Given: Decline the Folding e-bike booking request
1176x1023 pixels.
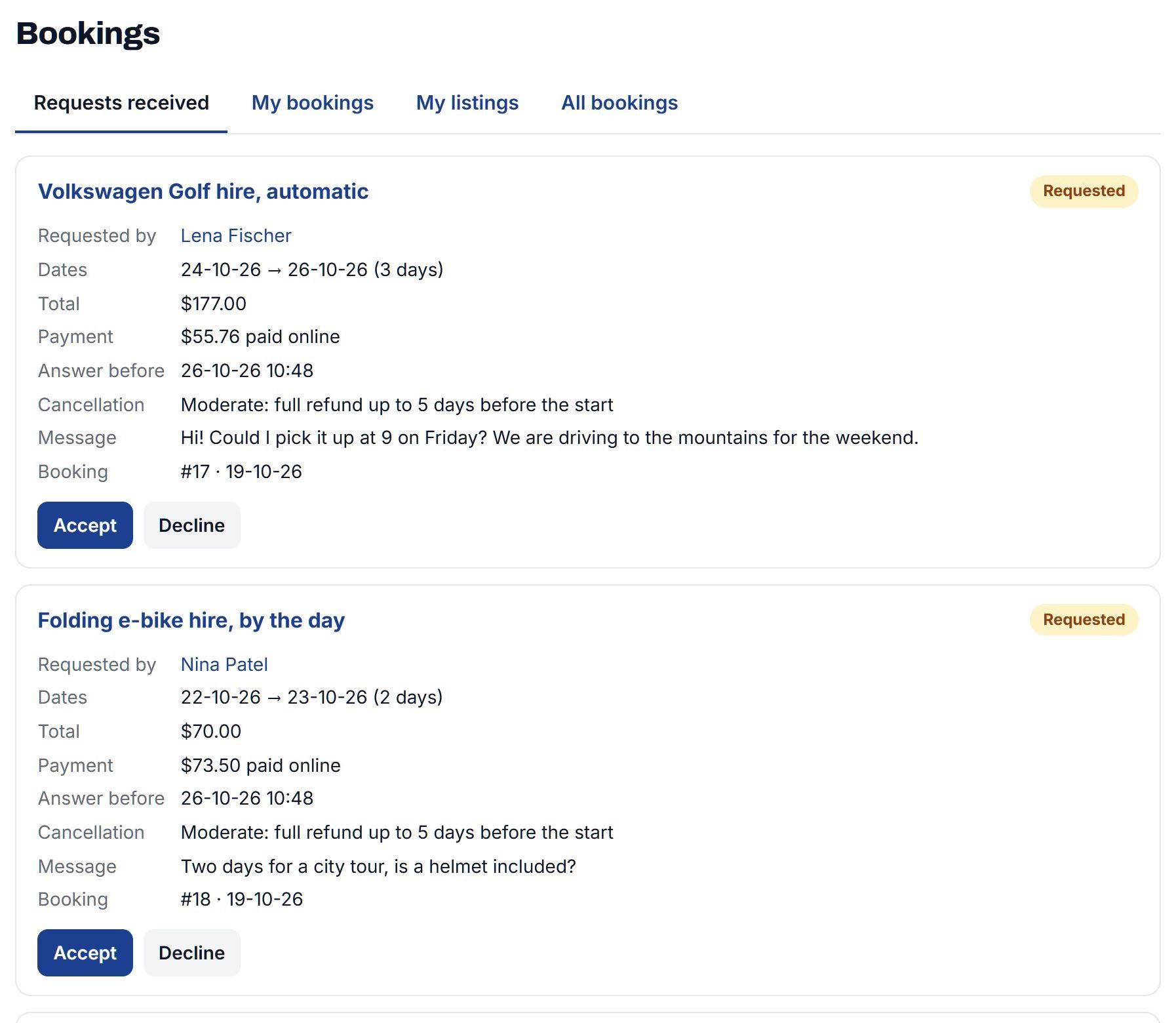Looking at the screenshot, I should pyautogui.click(x=192, y=953).
